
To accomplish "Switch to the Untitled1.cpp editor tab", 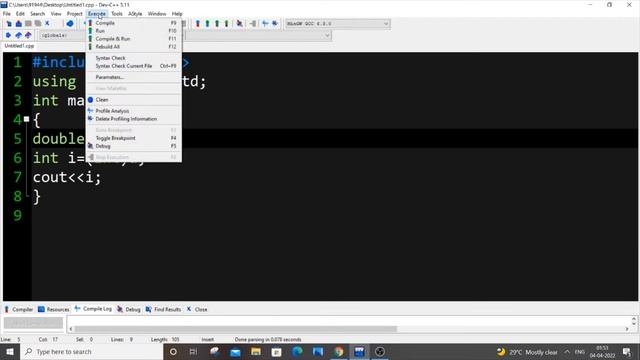I will (19, 46).
